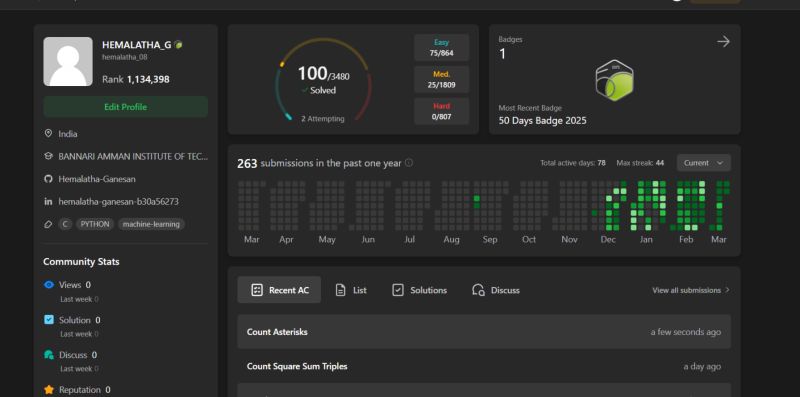Click the LinkedIn icon in profile sidebar
The image size is (800, 397).
pyautogui.click(x=48, y=202)
